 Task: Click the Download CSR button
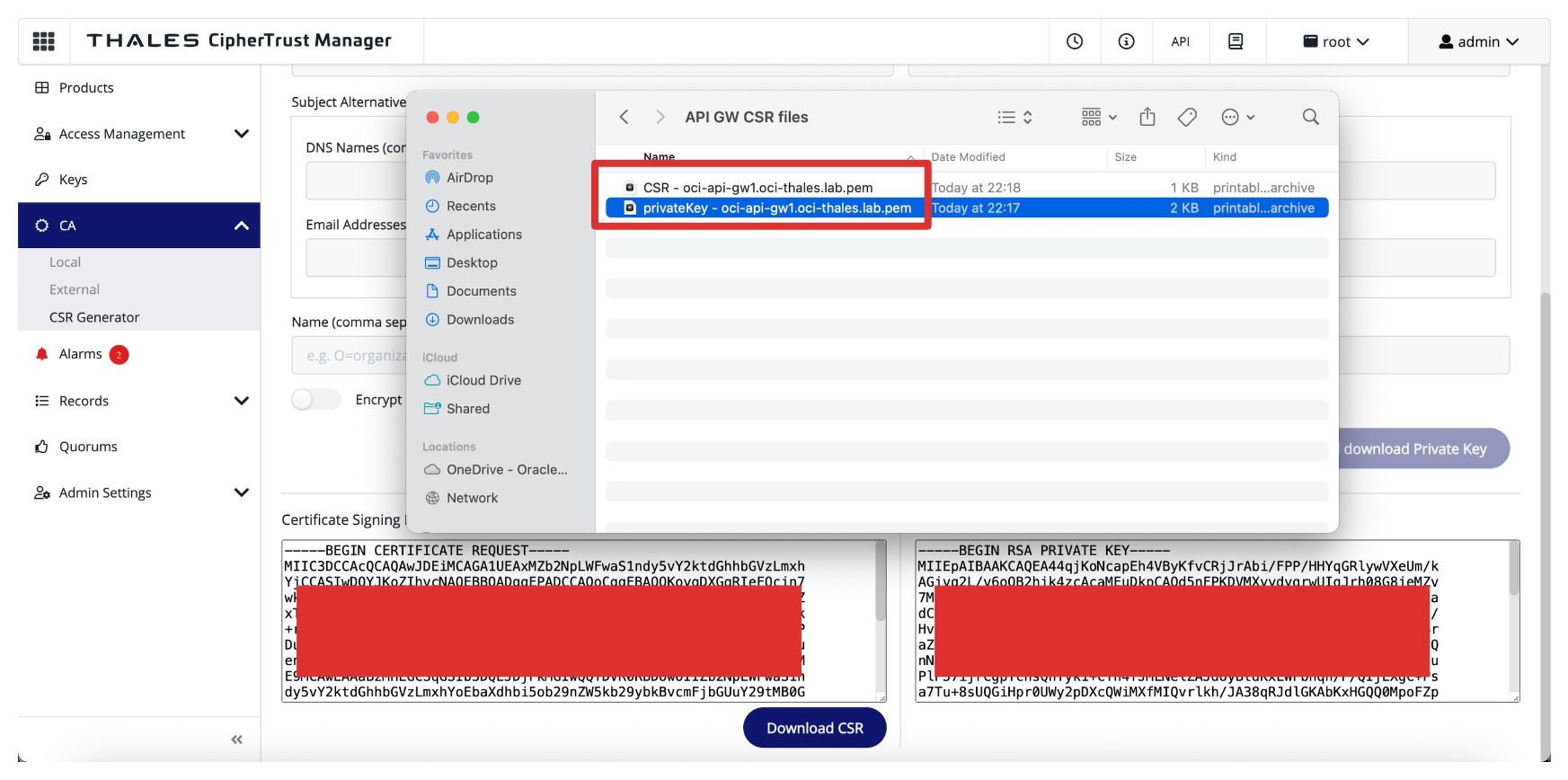[x=814, y=728]
